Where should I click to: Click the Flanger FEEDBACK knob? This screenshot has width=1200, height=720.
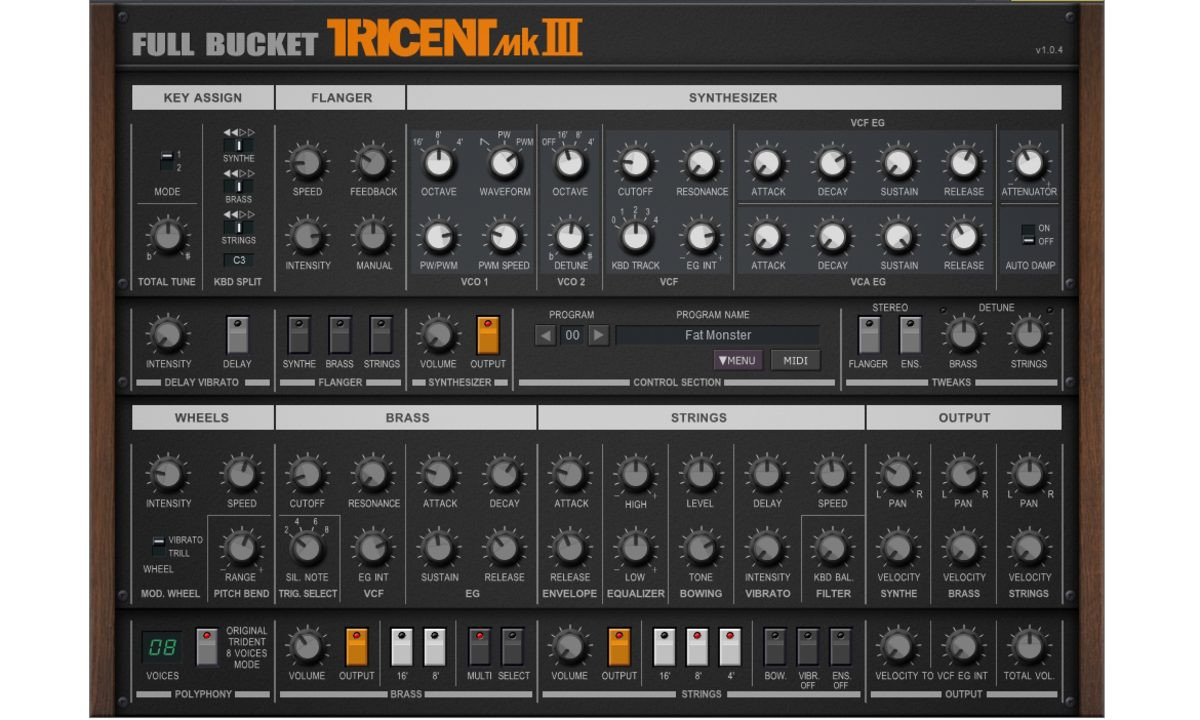(373, 162)
